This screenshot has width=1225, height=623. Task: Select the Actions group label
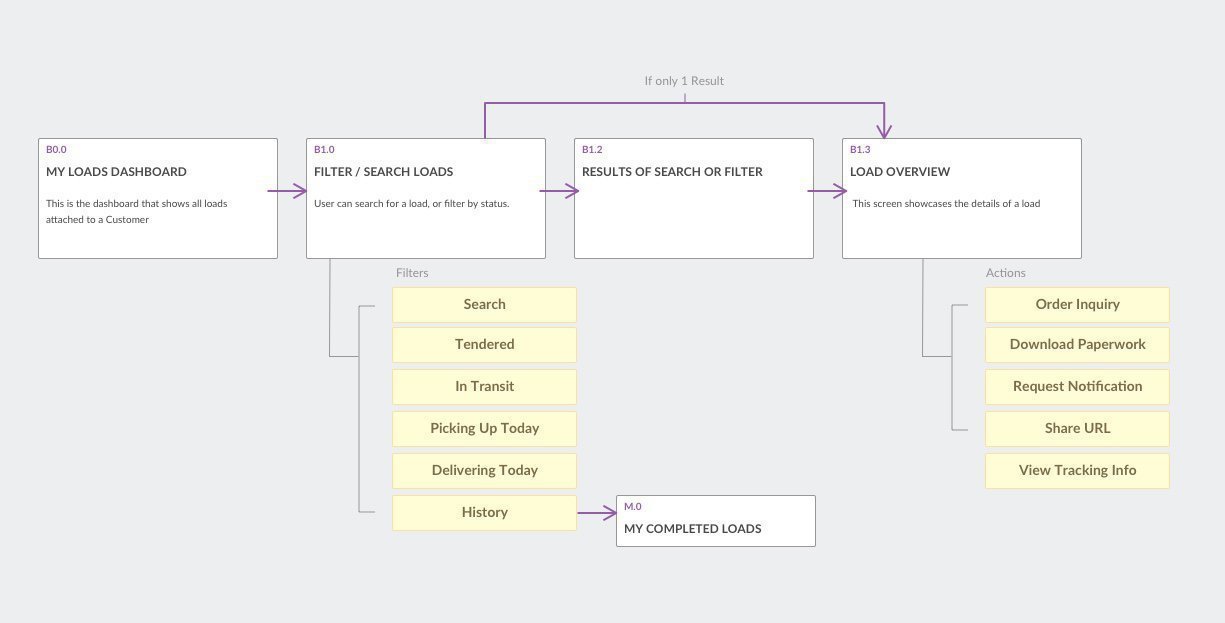[x=1006, y=273]
